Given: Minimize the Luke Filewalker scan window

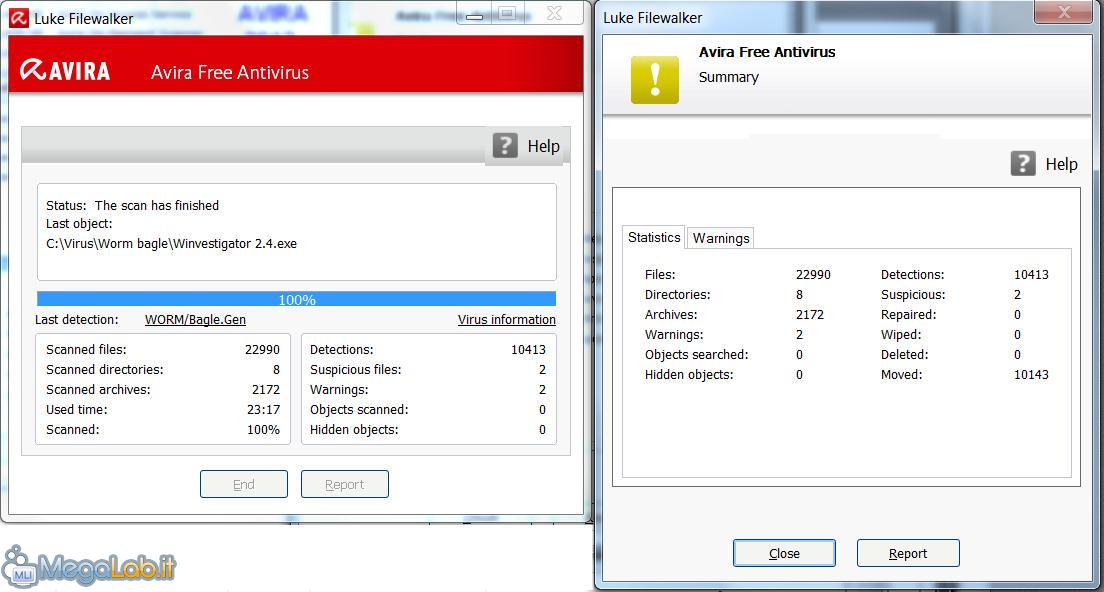Looking at the screenshot, I should [475, 13].
